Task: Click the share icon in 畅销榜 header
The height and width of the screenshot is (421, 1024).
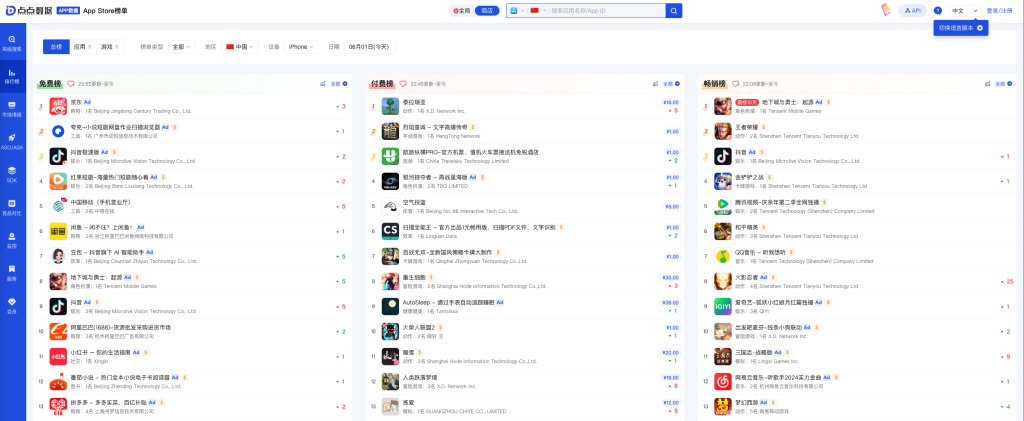Action: tap(987, 84)
